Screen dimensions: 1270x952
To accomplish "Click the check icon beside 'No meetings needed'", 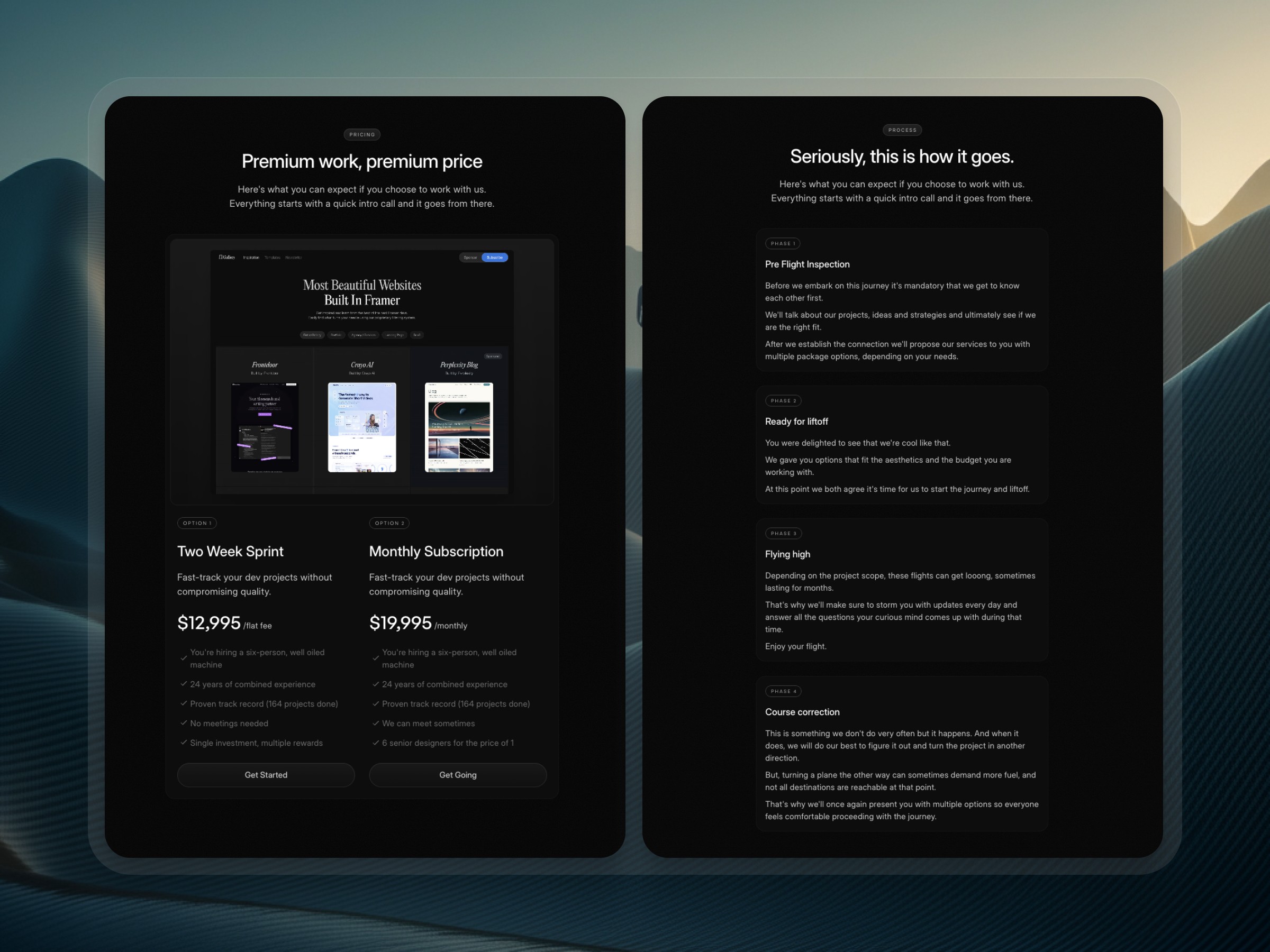I will click(184, 723).
